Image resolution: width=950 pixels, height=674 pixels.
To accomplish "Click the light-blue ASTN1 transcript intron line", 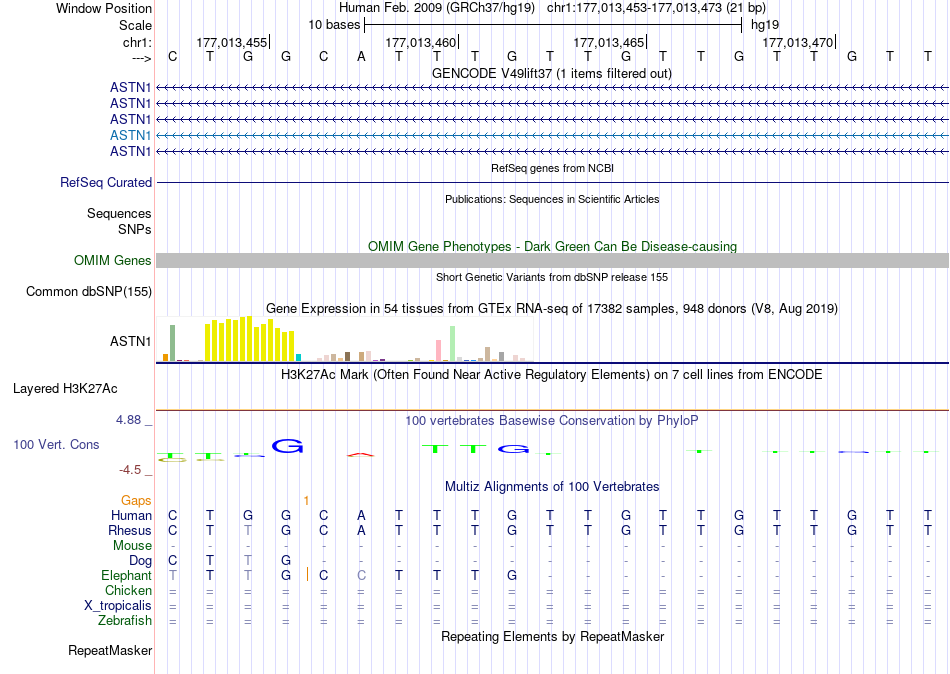I will tap(552, 135).
